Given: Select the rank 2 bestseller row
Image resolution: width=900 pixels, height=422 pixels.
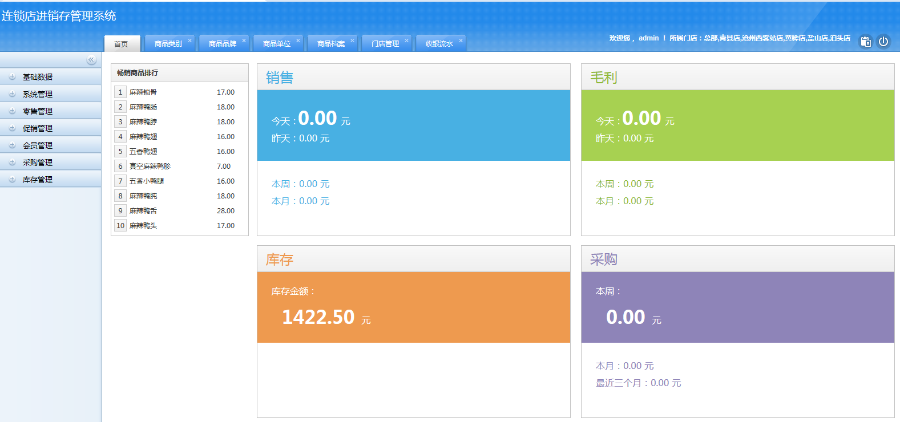Looking at the screenshot, I should pos(180,107).
